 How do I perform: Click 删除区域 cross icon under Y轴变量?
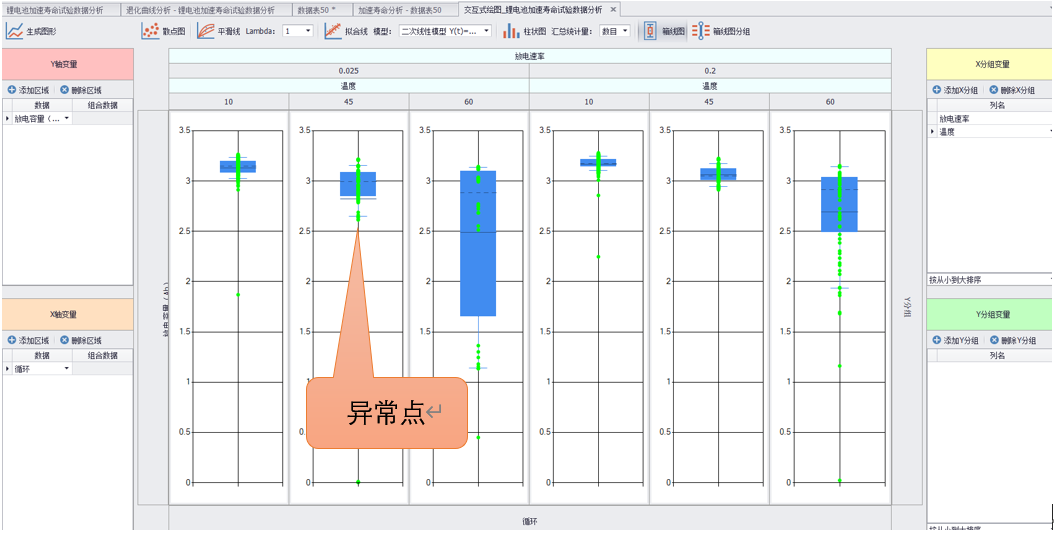[x=64, y=89]
